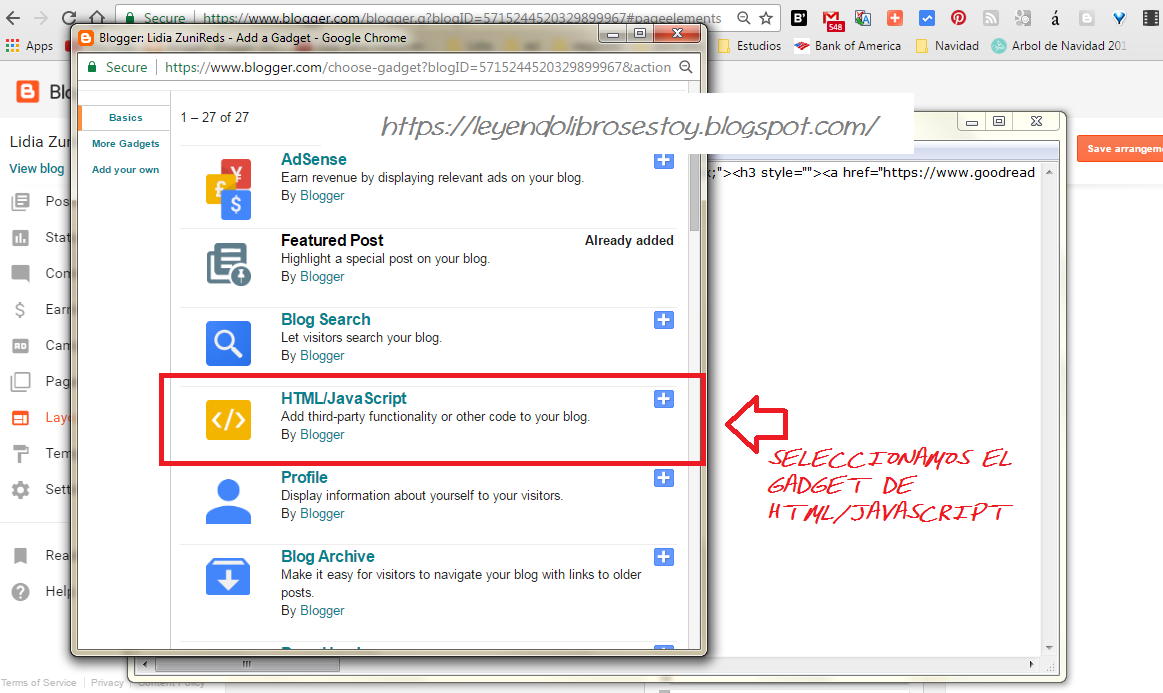The width and height of the screenshot is (1163, 693).
Task: Open Gmail via the extension showing 548 unread
Action: 833,18
